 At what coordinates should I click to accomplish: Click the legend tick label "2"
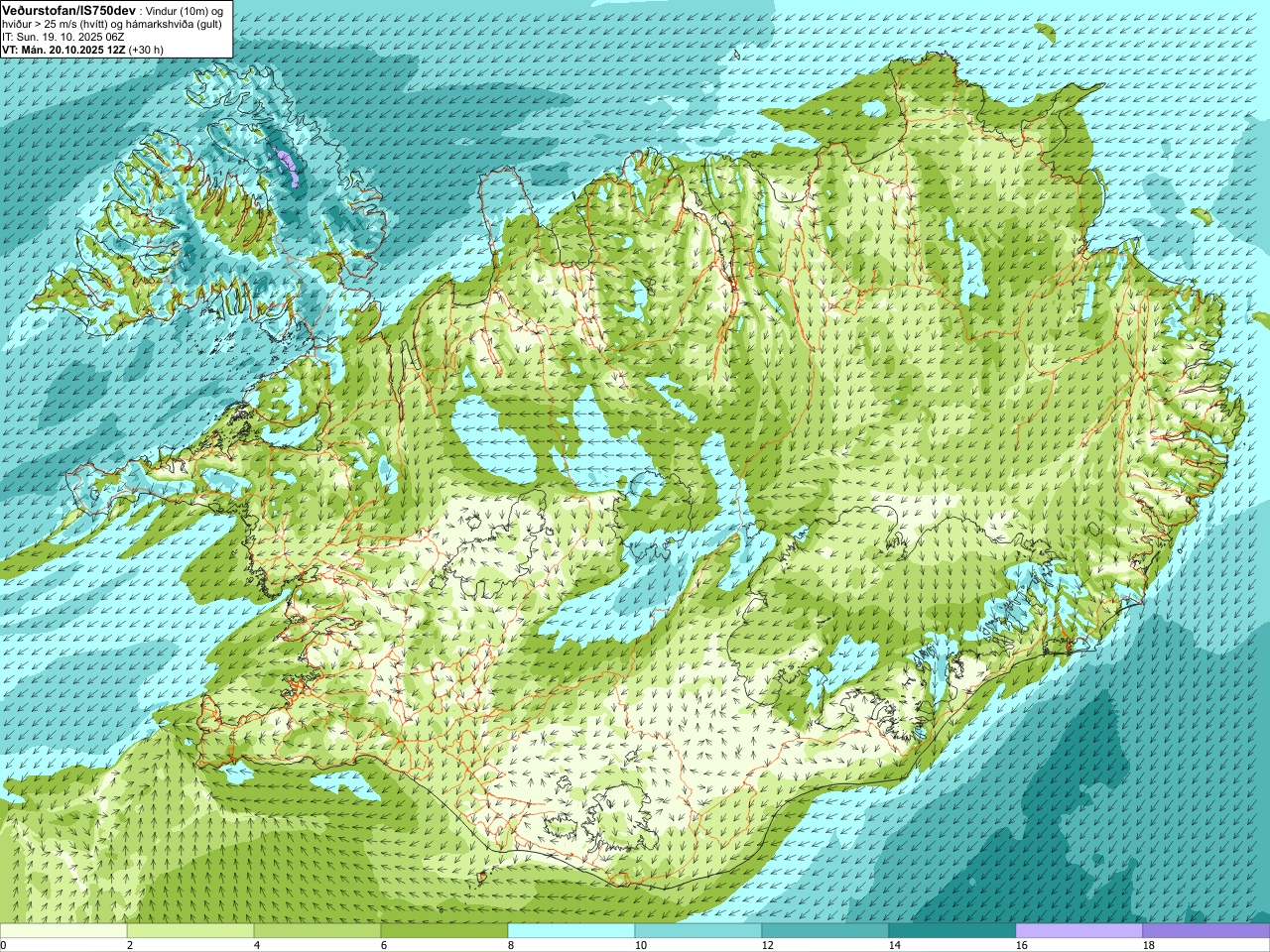click(x=130, y=945)
